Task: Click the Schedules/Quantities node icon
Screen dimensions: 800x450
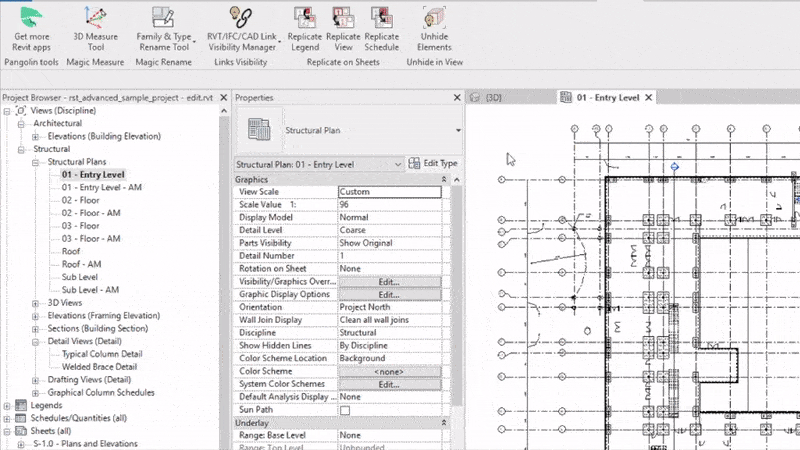Action: (21, 418)
